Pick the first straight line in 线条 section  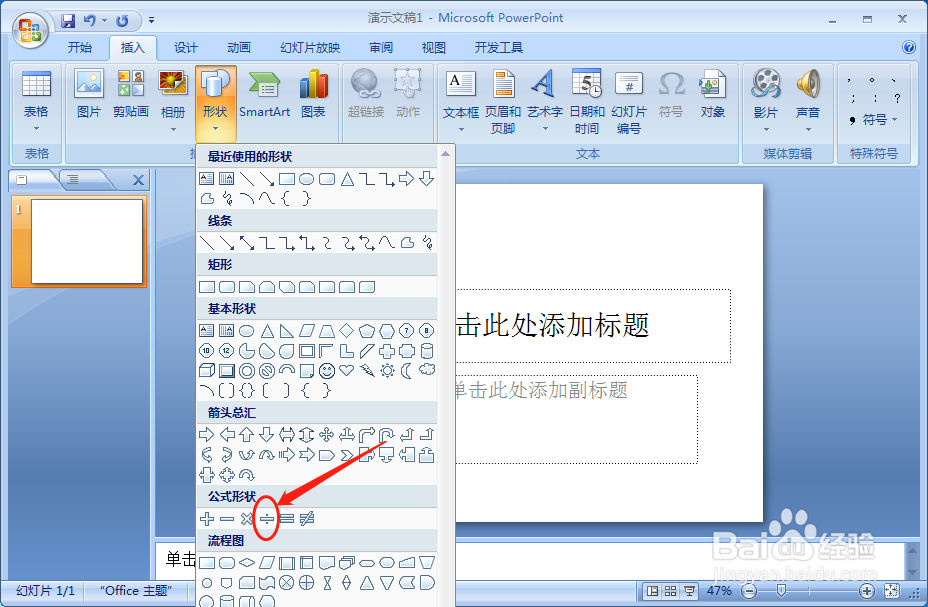pyautogui.click(x=207, y=243)
